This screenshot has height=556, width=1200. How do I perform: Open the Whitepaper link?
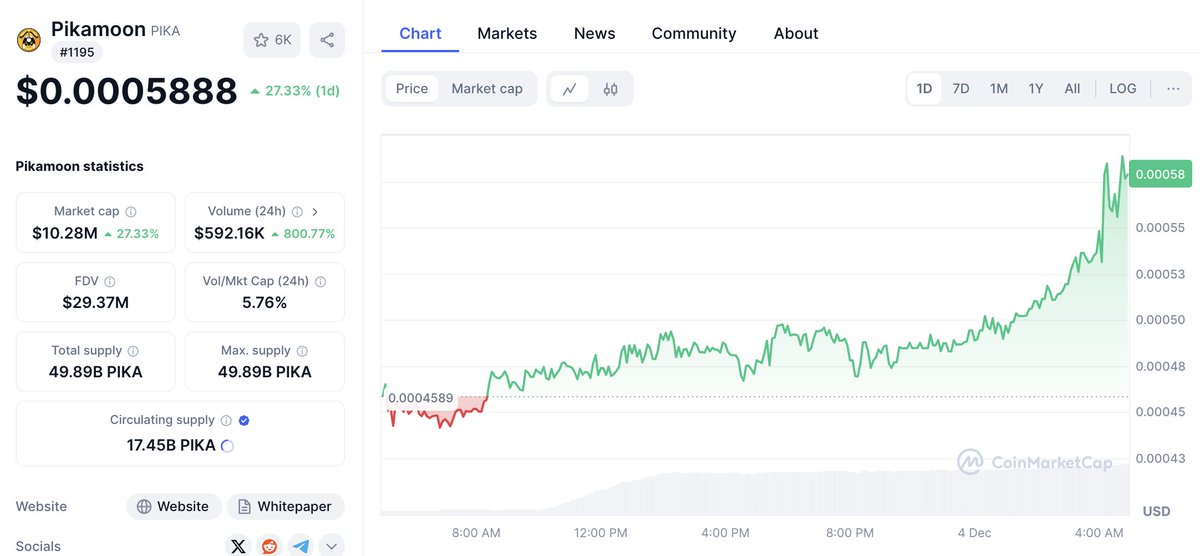pos(285,506)
